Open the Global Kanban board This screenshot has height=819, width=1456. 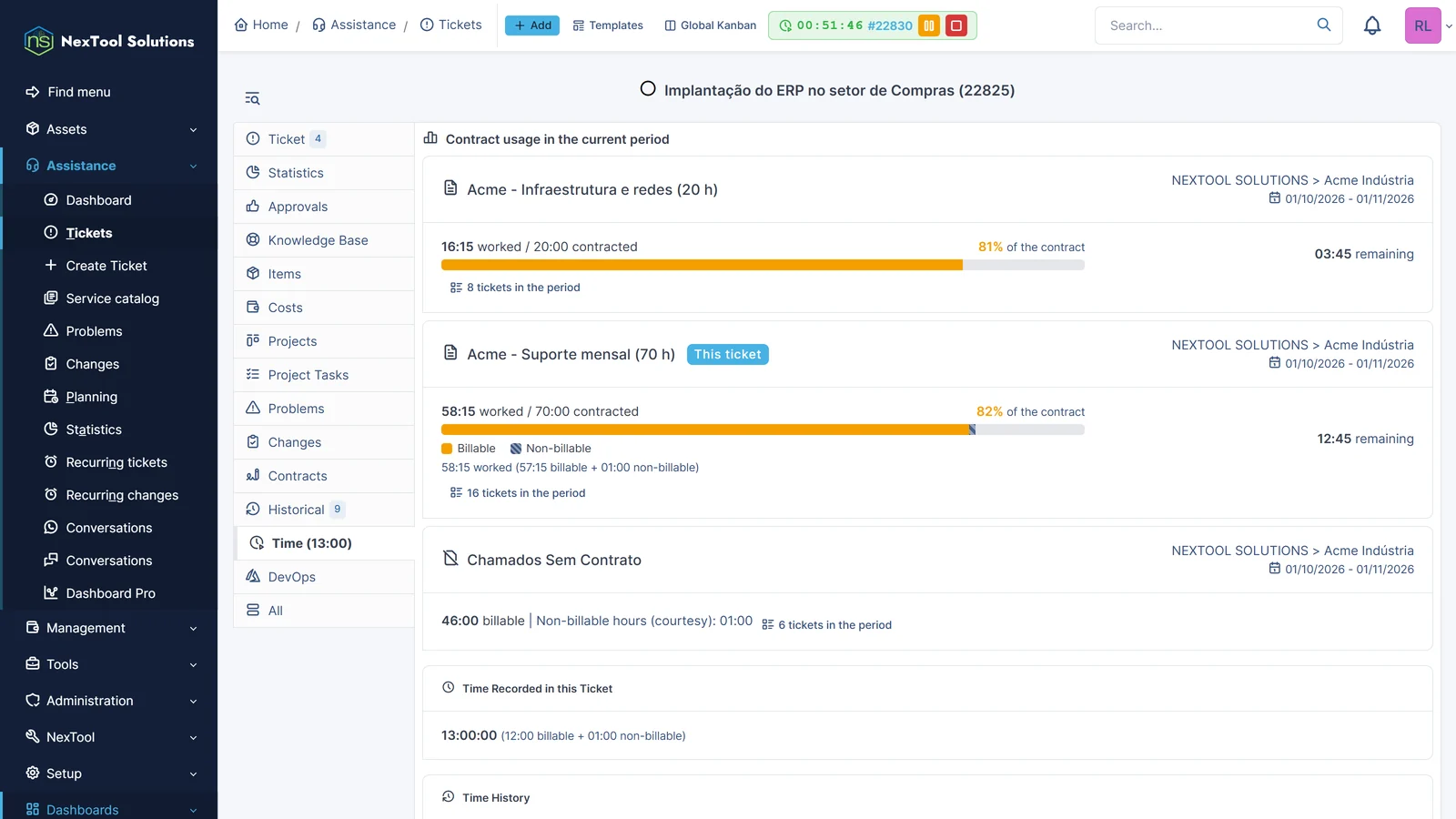click(x=711, y=25)
